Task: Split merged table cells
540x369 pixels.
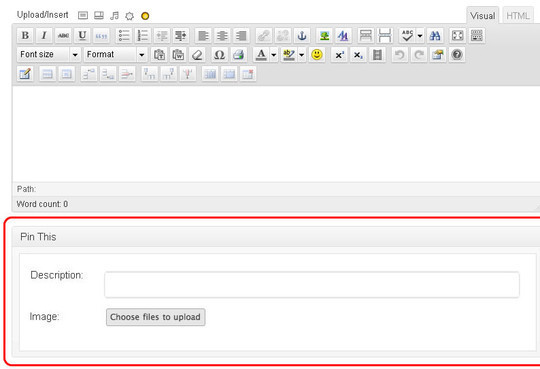Action: 210,74
